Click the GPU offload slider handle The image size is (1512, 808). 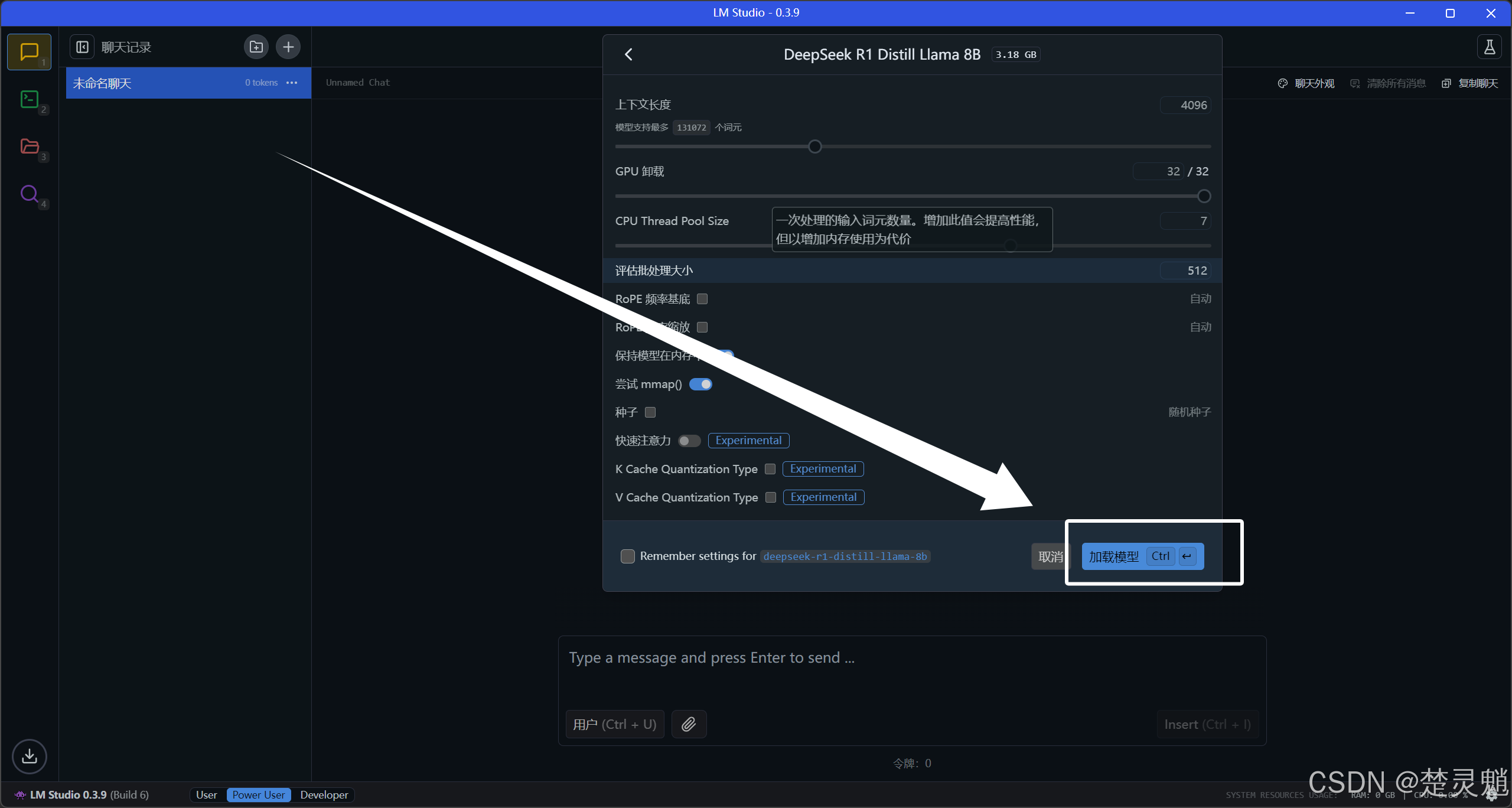pyautogui.click(x=1204, y=196)
